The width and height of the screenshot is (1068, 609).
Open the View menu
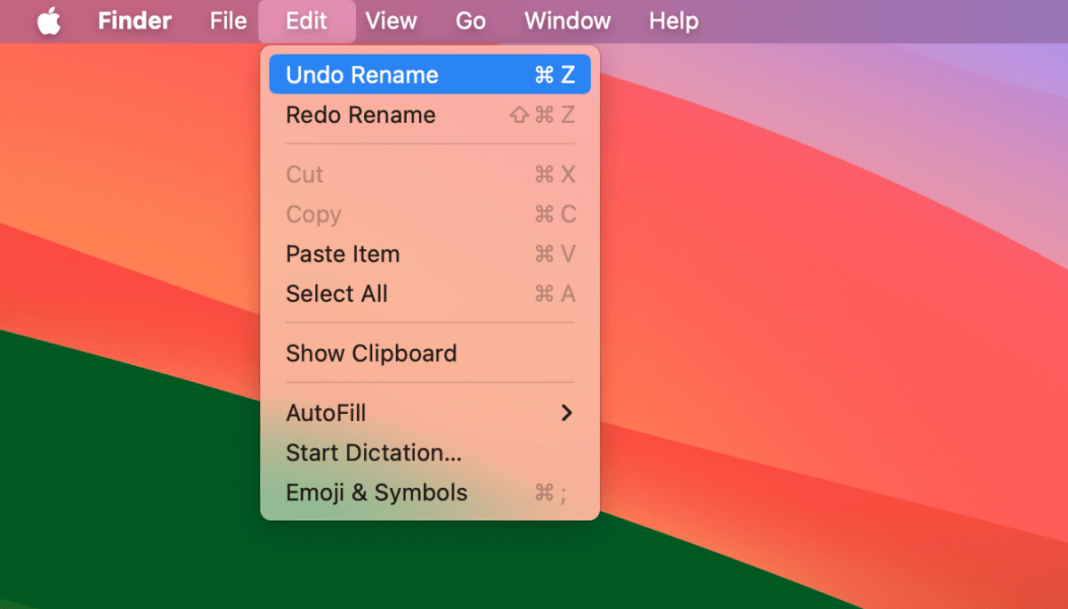click(x=391, y=20)
